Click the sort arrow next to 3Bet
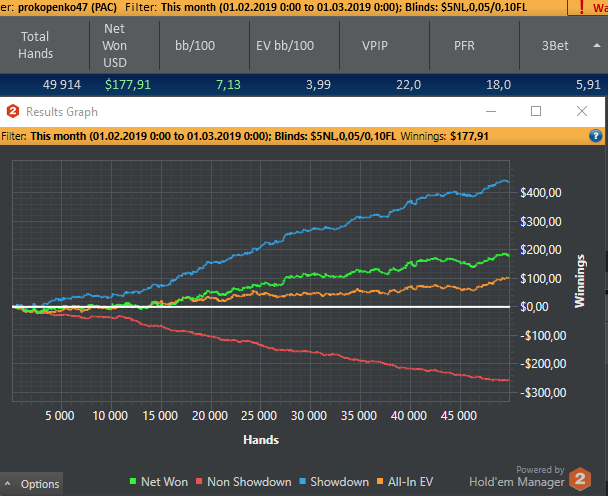Image resolution: width=608 pixels, height=496 pixels. click(x=597, y=45)
